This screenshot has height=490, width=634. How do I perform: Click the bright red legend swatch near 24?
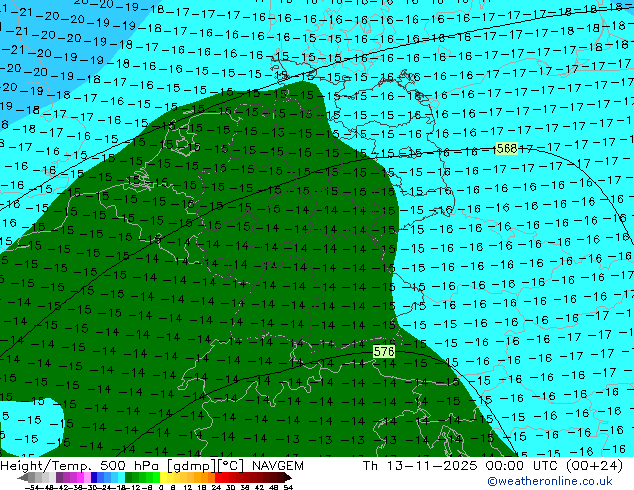click(x=218, y=477)
